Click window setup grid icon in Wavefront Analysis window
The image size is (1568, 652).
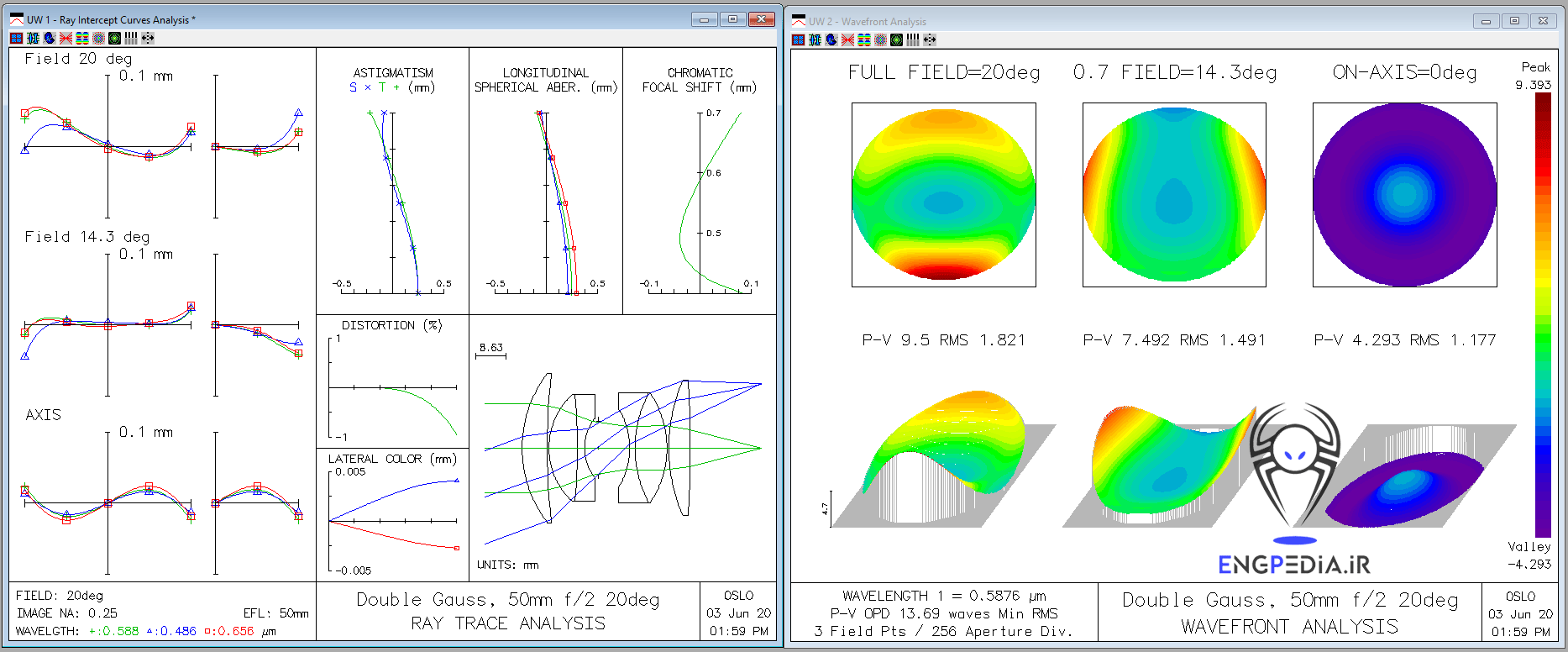(x=798, y=39)
